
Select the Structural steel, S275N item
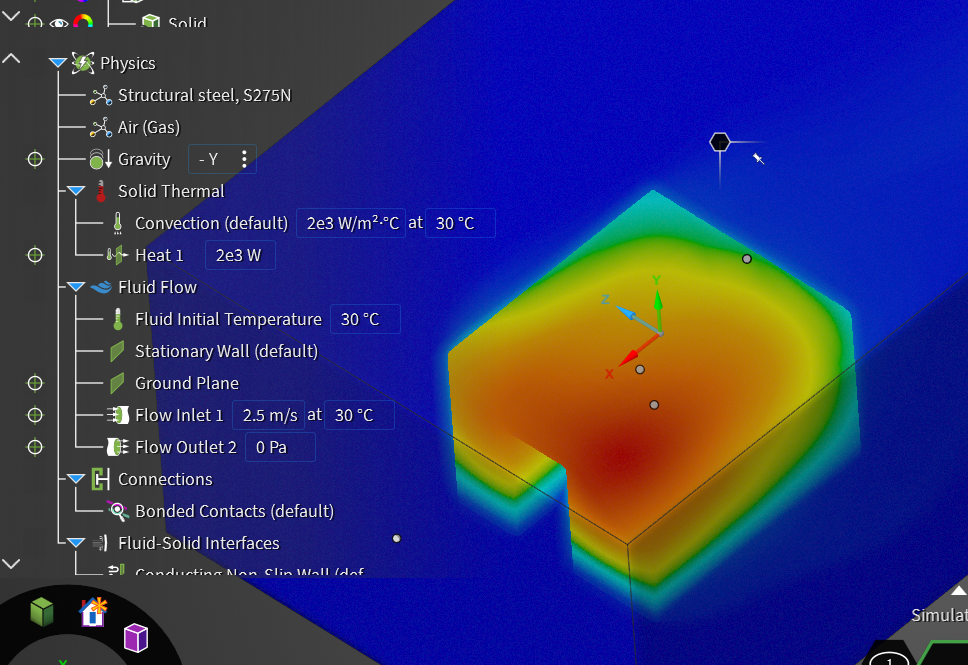click(204, 96)
